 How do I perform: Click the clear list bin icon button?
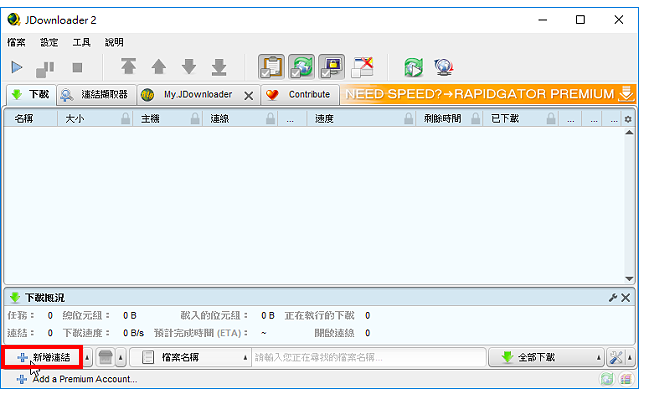point(106,357)
